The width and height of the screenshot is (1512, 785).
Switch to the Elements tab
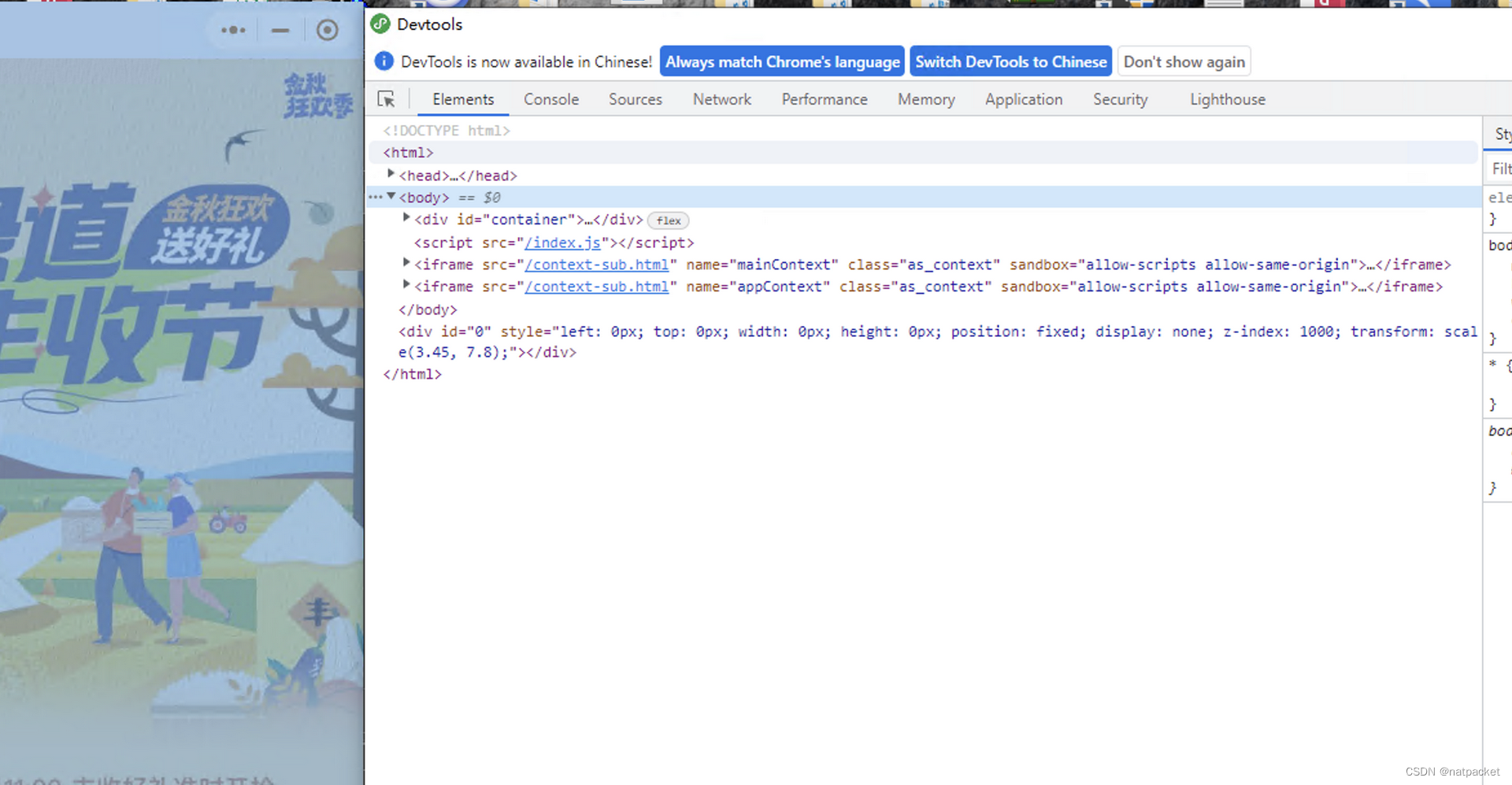pos(463,99)
